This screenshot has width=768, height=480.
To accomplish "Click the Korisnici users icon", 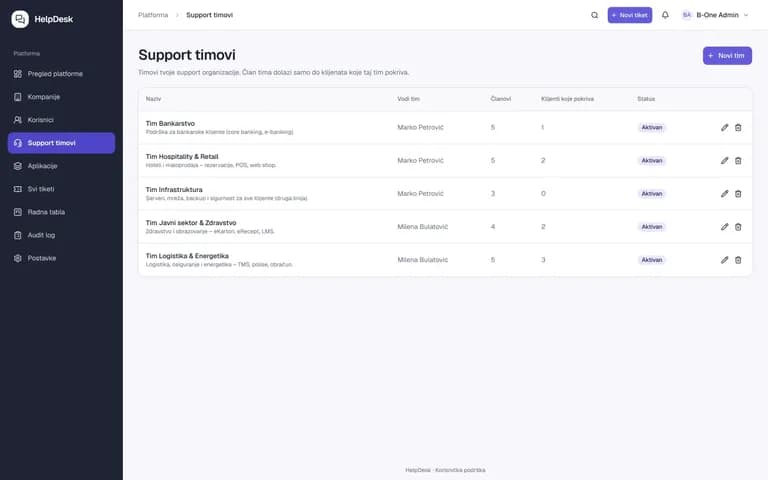I will pos(18,120).
